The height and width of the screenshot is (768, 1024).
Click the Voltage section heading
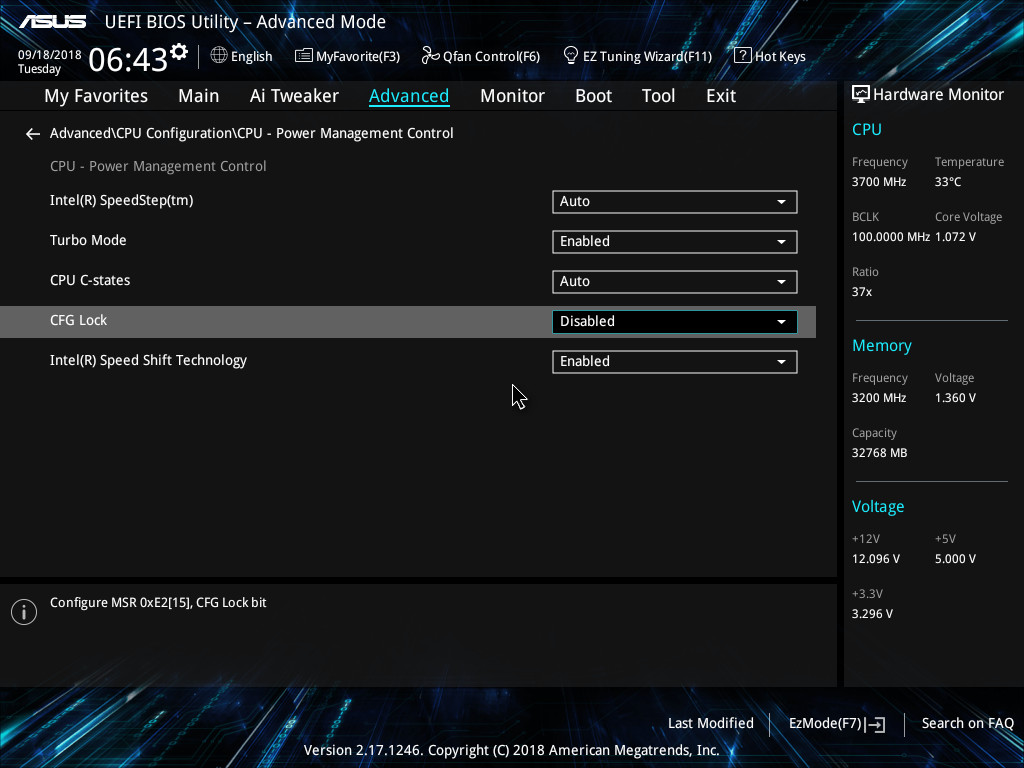click(878, 507)
